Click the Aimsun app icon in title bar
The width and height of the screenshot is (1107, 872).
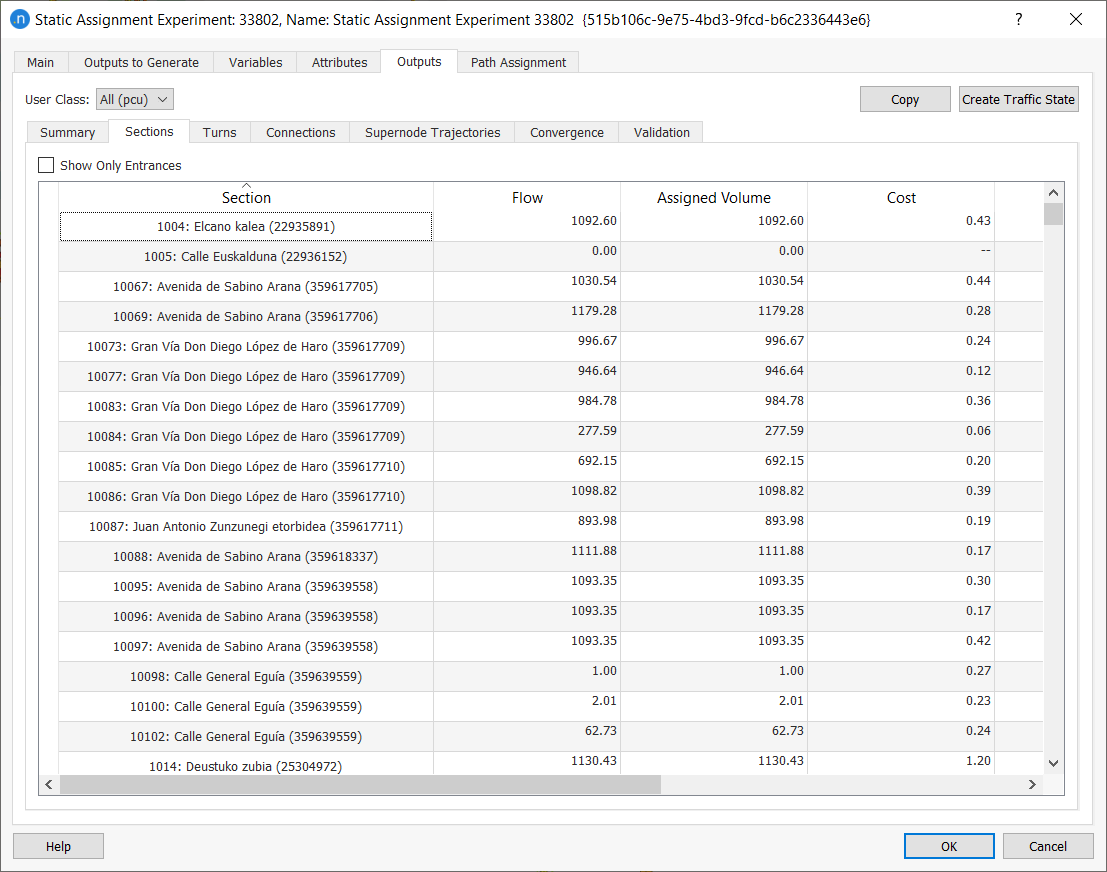pos(19,19)
